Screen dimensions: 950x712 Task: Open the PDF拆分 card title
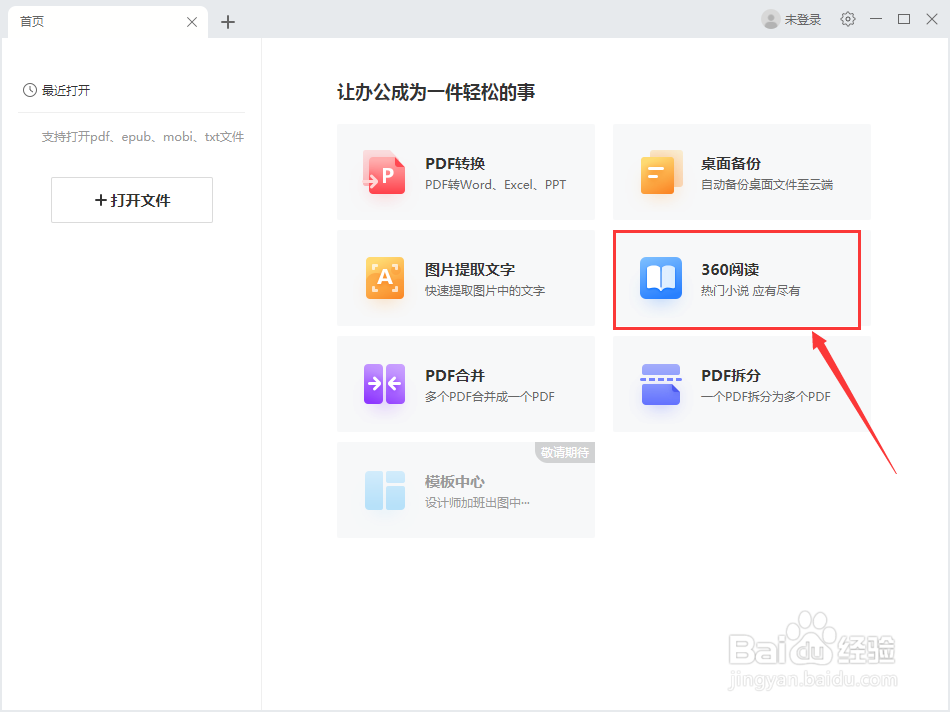click(x=731, y=376)
